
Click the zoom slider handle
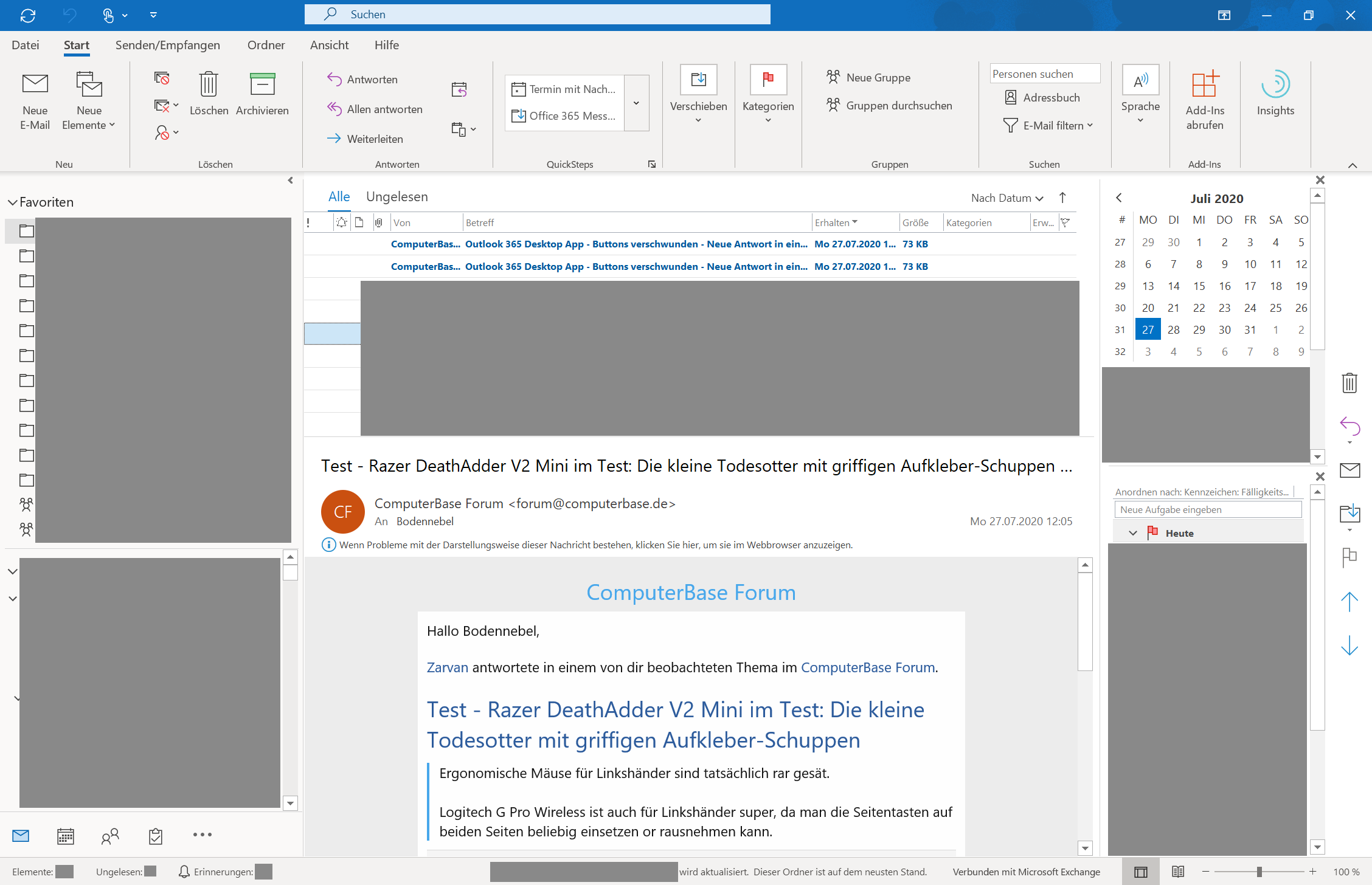(x=1259, y=872)
